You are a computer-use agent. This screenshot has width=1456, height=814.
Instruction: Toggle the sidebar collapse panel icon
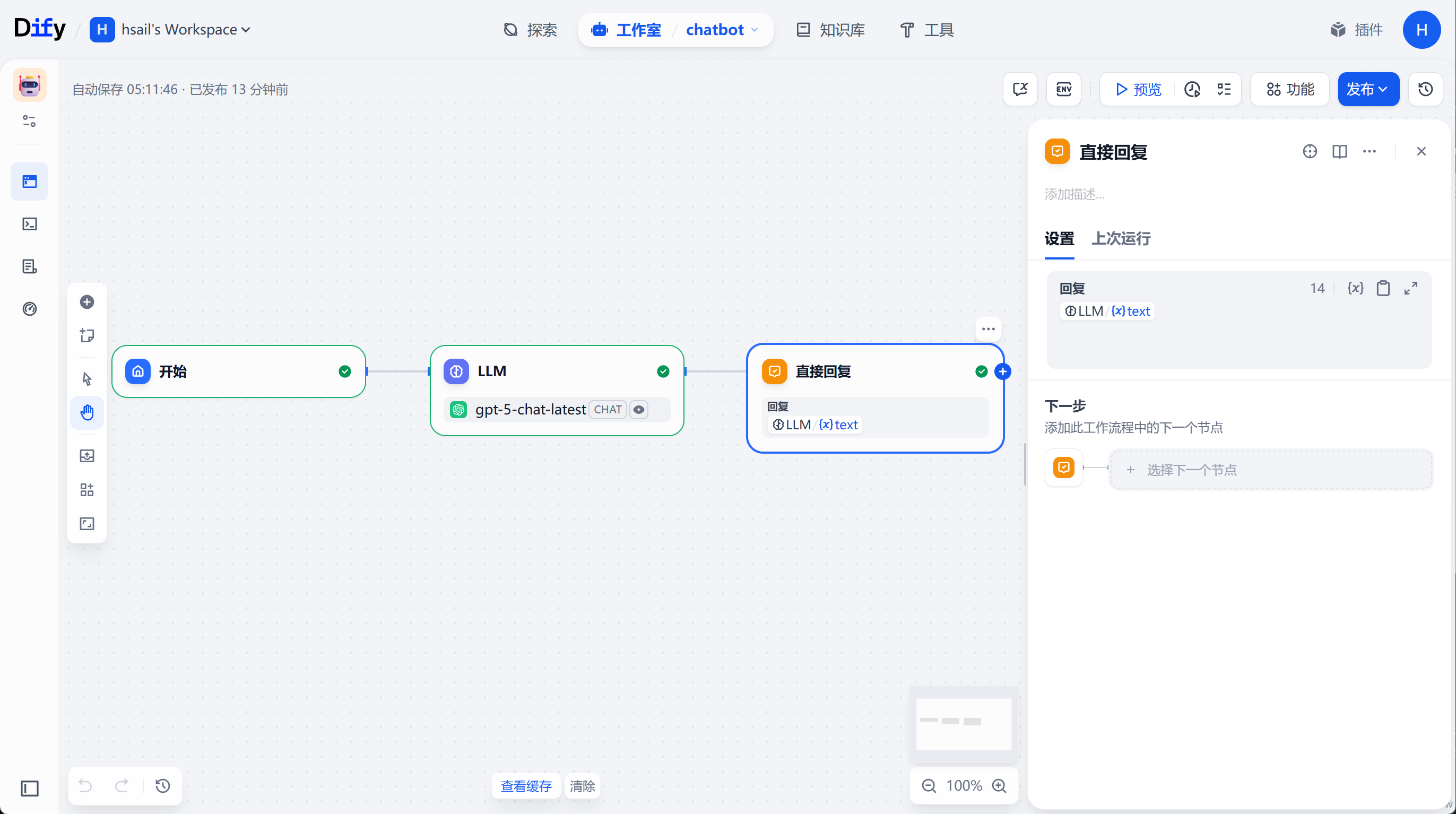pos(29,788)
